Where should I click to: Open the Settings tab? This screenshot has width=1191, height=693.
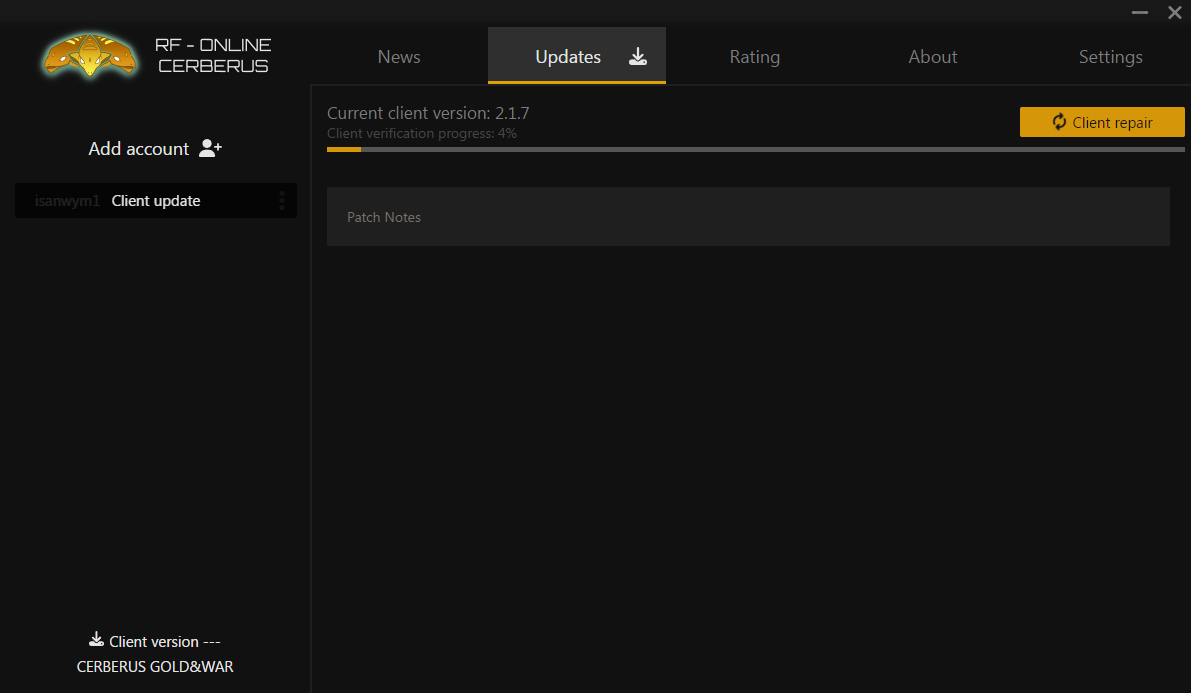(x=1110, y=57)
